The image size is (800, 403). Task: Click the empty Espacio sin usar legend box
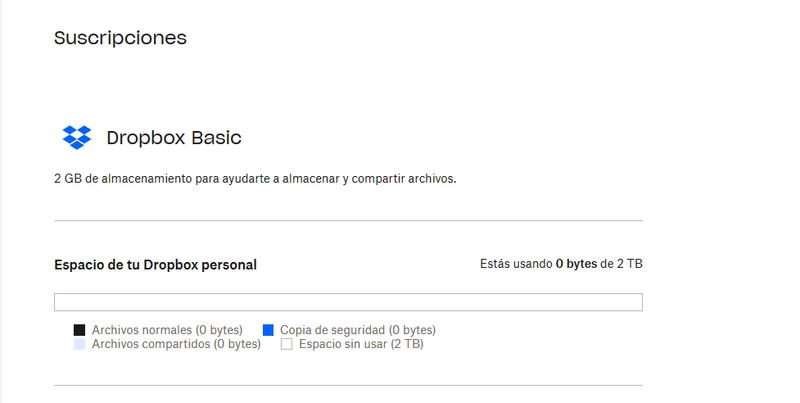click(287, 344)
